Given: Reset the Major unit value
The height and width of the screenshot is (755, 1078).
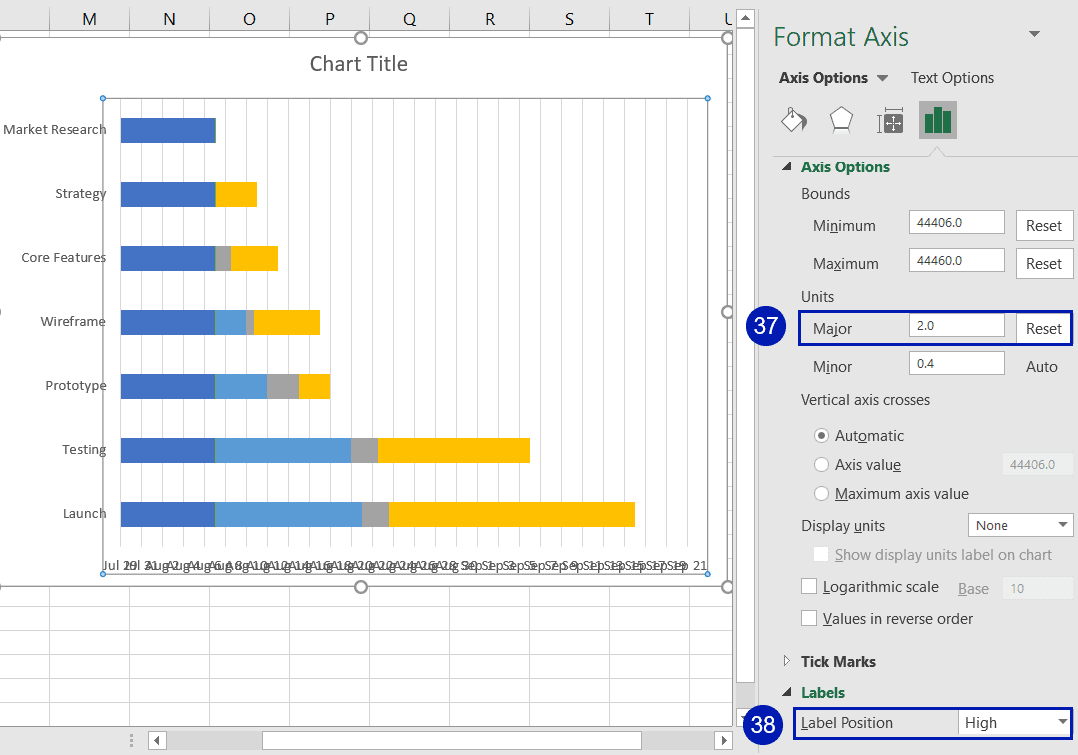Looking at the screenshot, I should point(1043,328).
